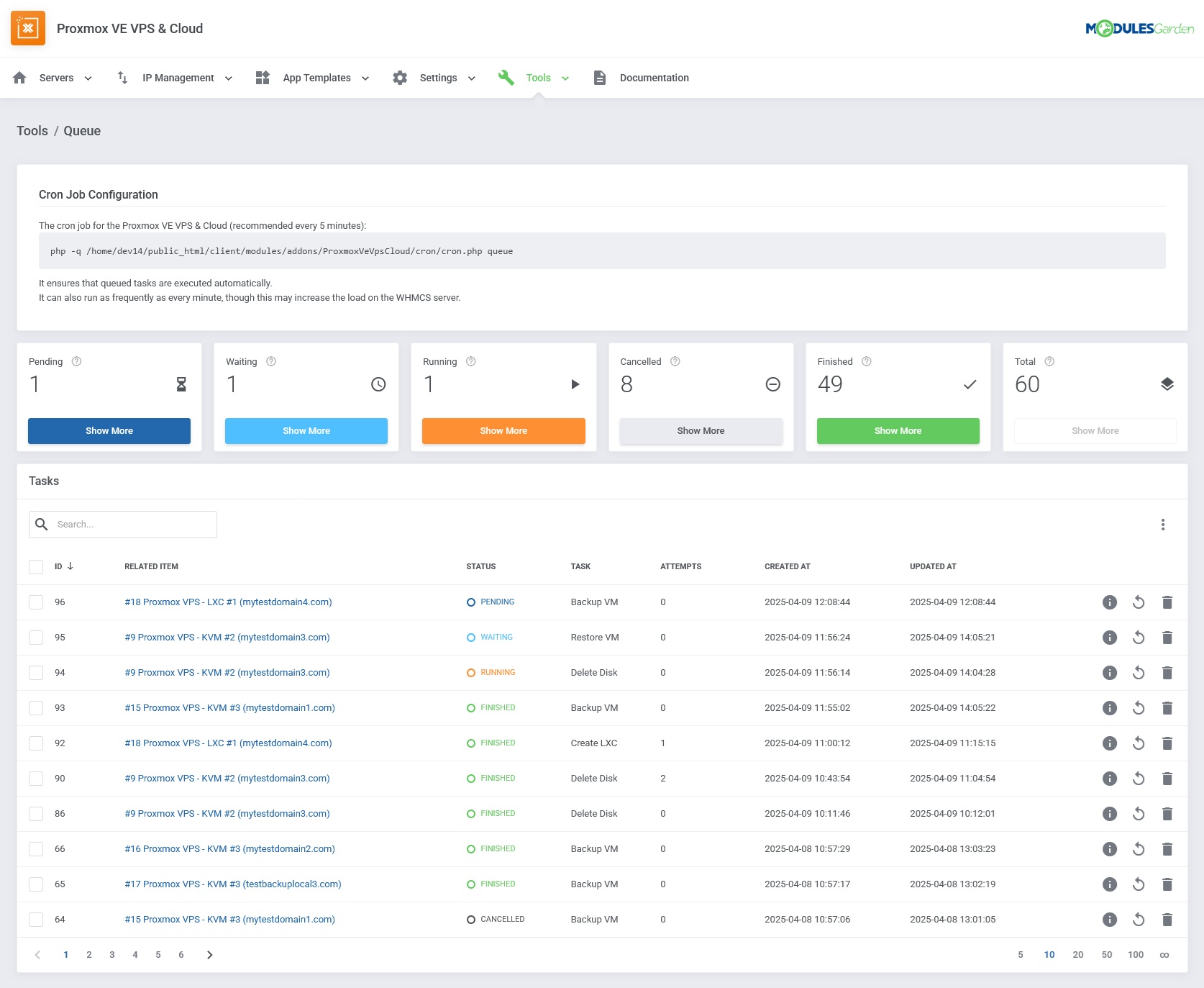
Task: Open the info details for task 96
Action: (x=1110, y=602)
